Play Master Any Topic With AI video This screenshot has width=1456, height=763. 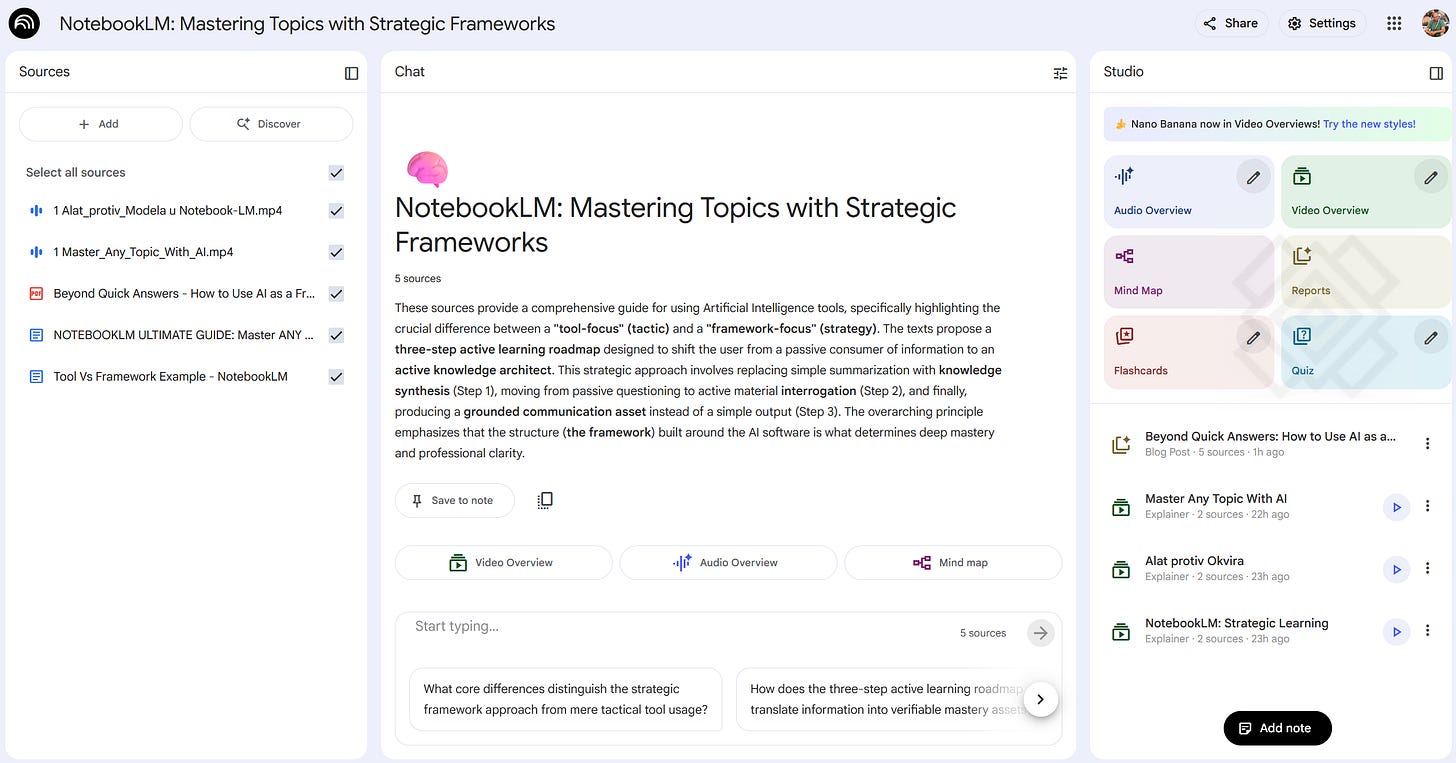click(1396, 507)
